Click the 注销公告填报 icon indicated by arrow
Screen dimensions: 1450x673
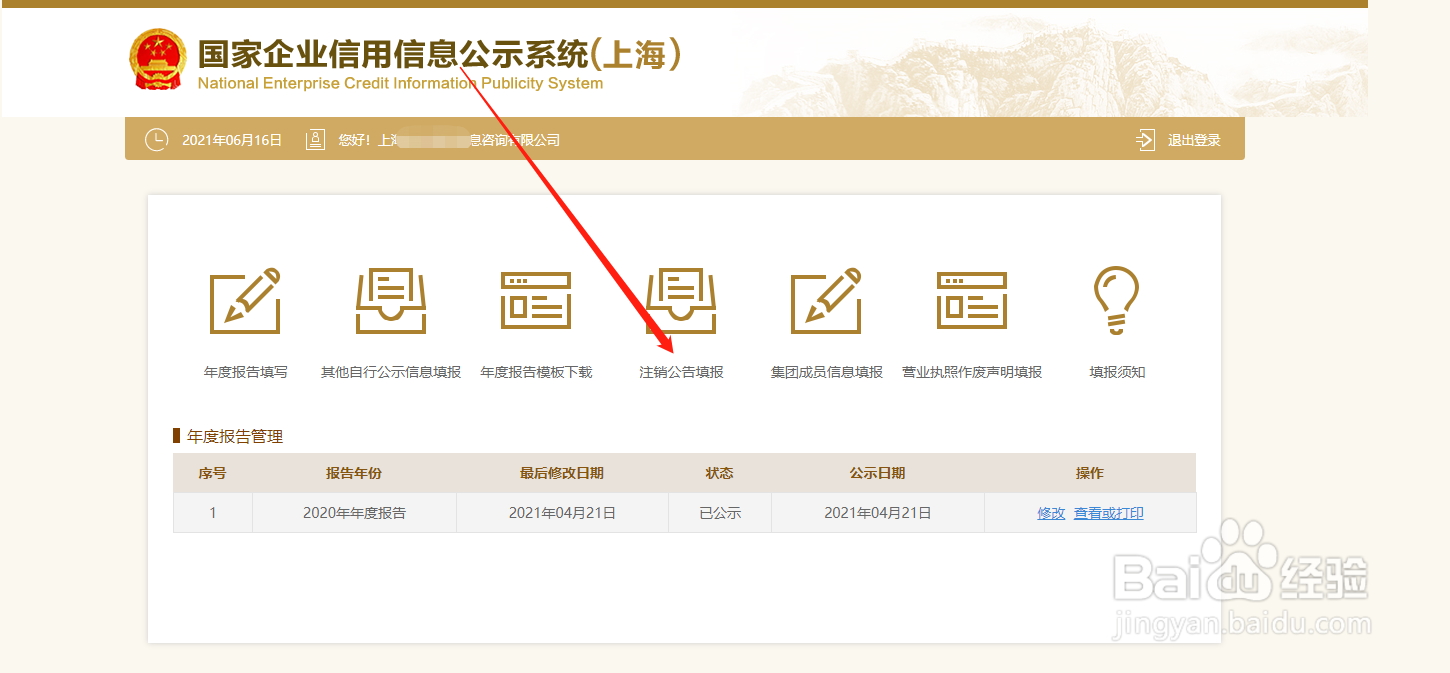[680, 298]
